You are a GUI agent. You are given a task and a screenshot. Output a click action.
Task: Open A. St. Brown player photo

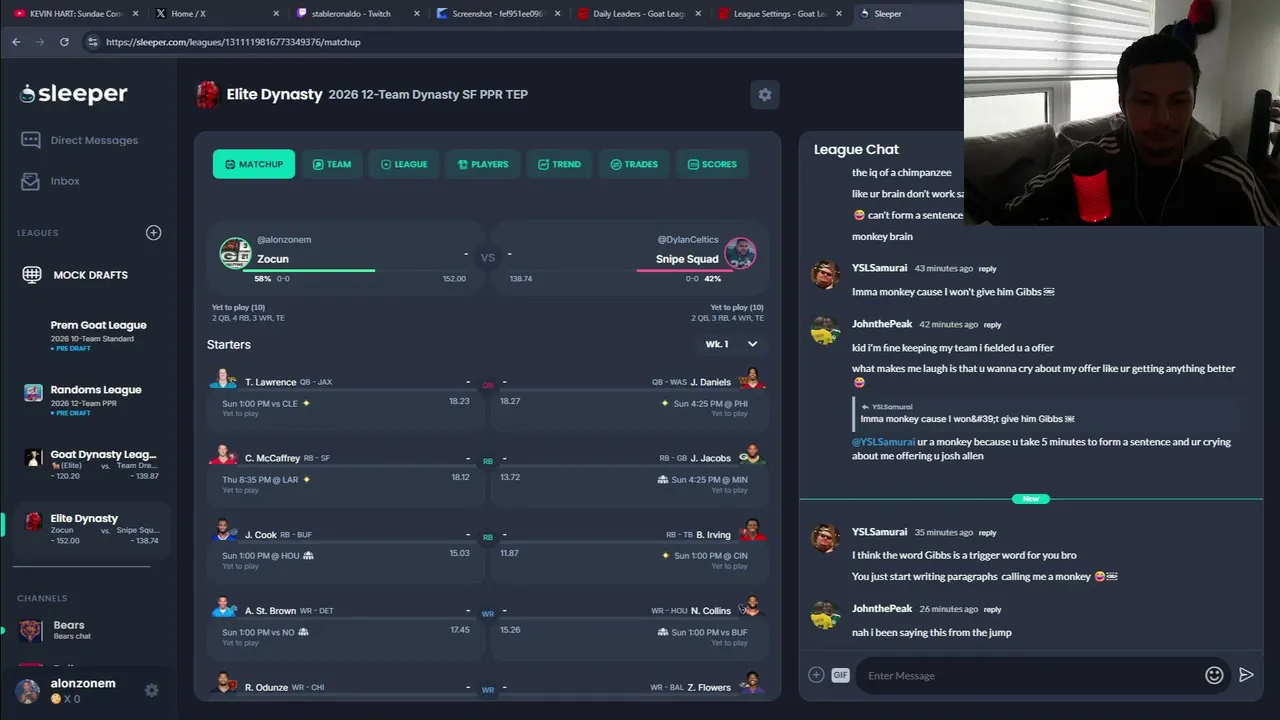[223, 607]
